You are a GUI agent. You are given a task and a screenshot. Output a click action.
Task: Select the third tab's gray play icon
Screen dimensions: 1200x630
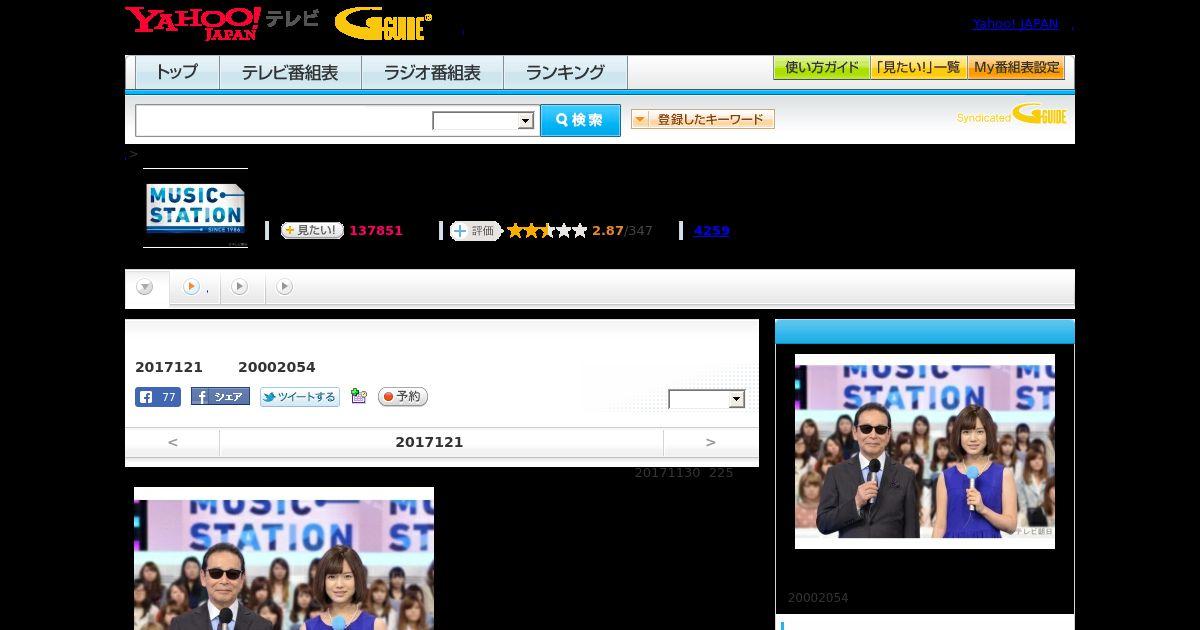[x=239, y=287]
